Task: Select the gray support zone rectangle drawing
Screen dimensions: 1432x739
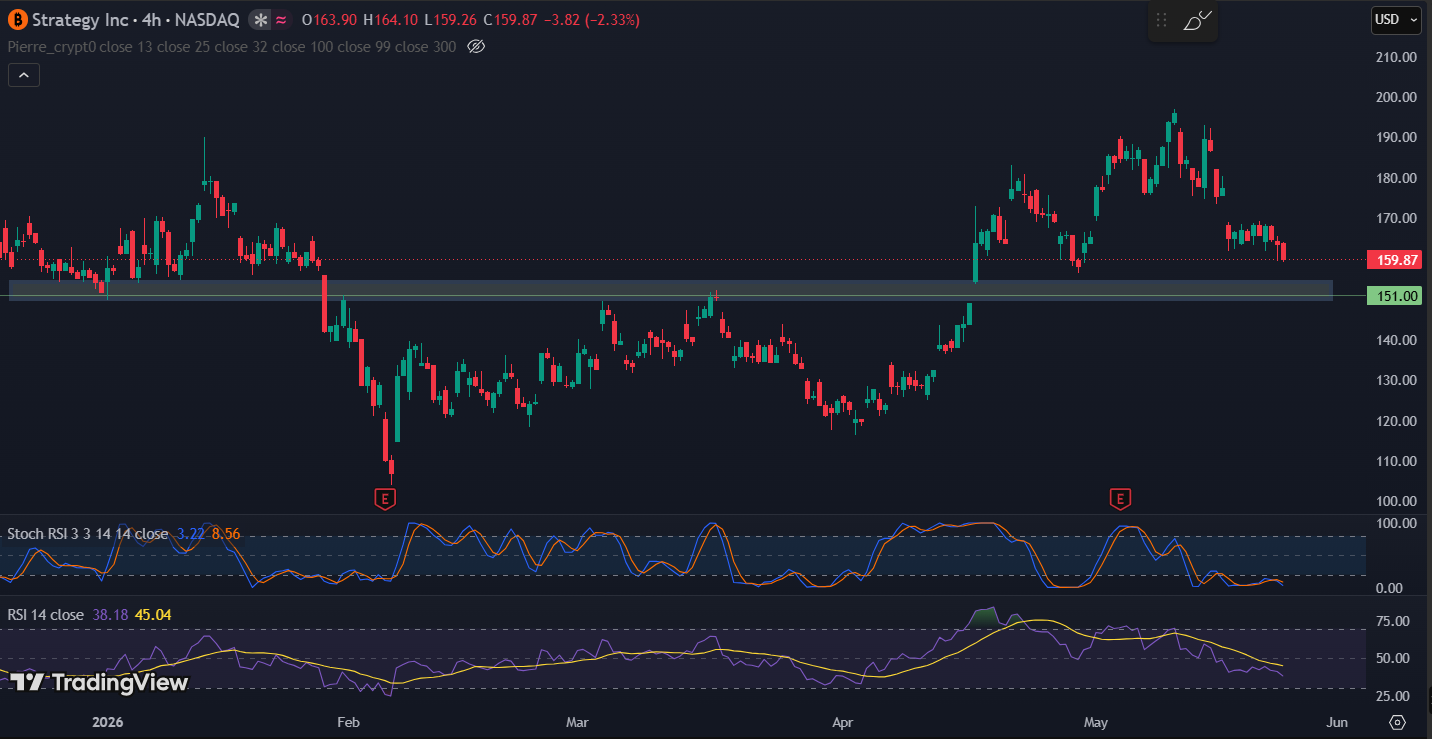Action: 671,289
